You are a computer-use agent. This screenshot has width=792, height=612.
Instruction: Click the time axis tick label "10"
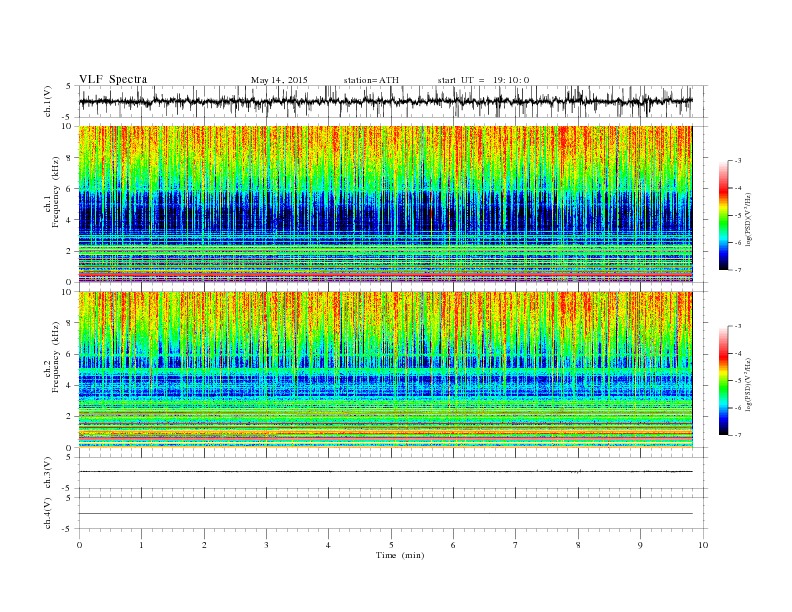[703, 545]
